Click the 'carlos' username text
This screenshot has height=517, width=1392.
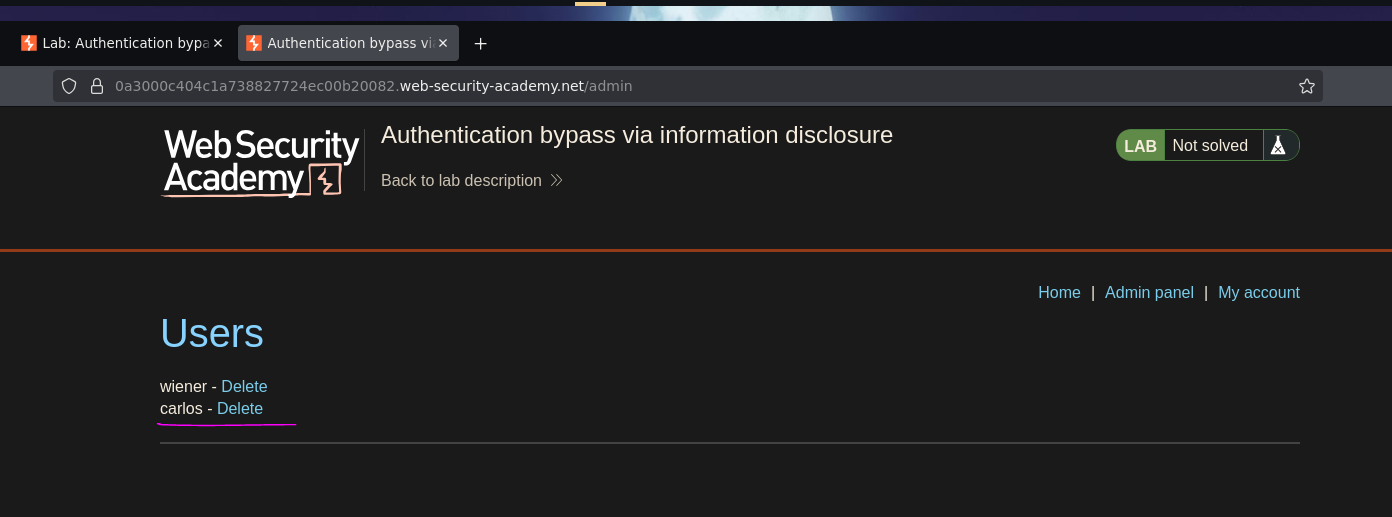(181, 408)
